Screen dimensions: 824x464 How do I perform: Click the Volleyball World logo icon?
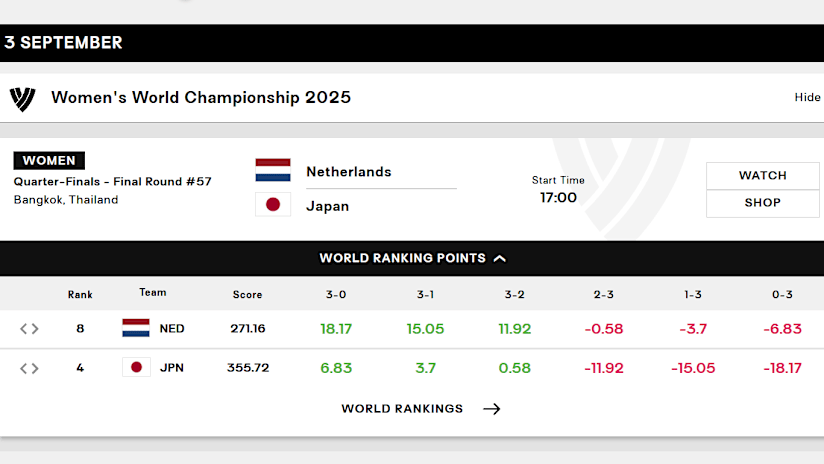(22, 98)
